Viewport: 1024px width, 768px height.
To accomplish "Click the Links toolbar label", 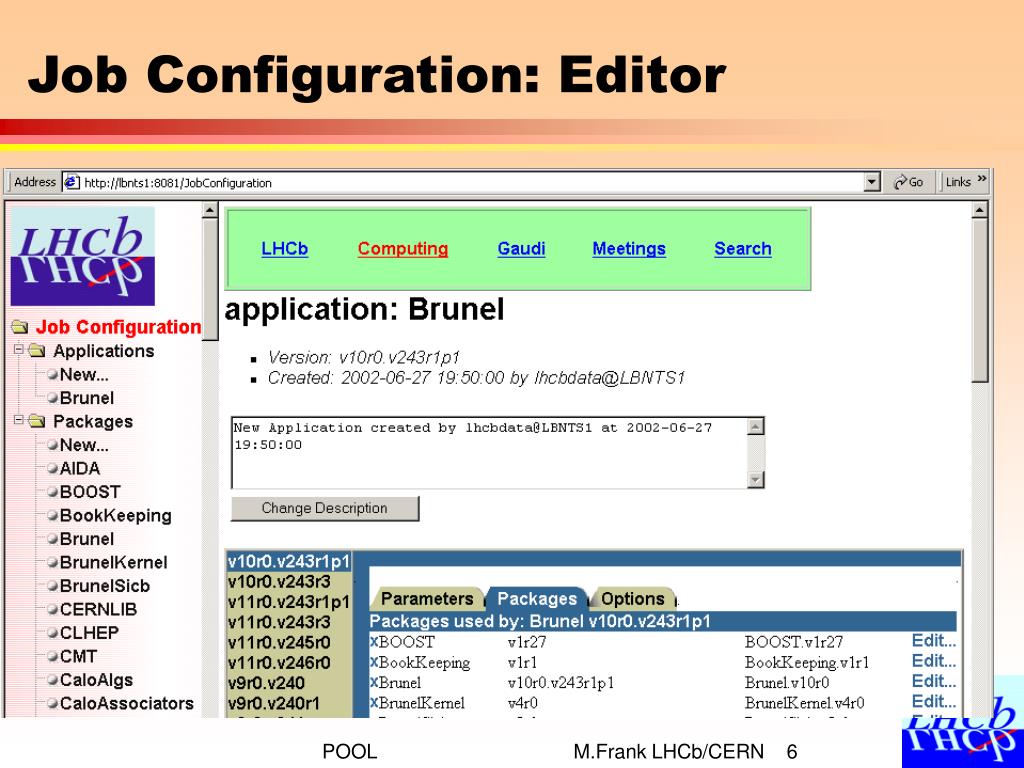I will coord(958,182).
